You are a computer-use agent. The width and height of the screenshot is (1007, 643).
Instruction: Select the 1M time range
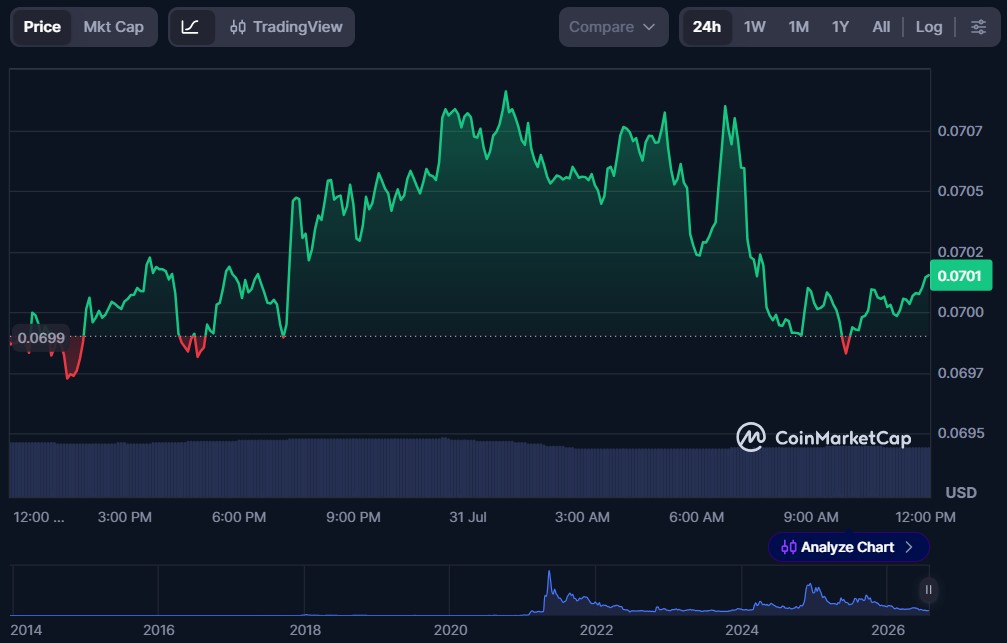[798, 27]
